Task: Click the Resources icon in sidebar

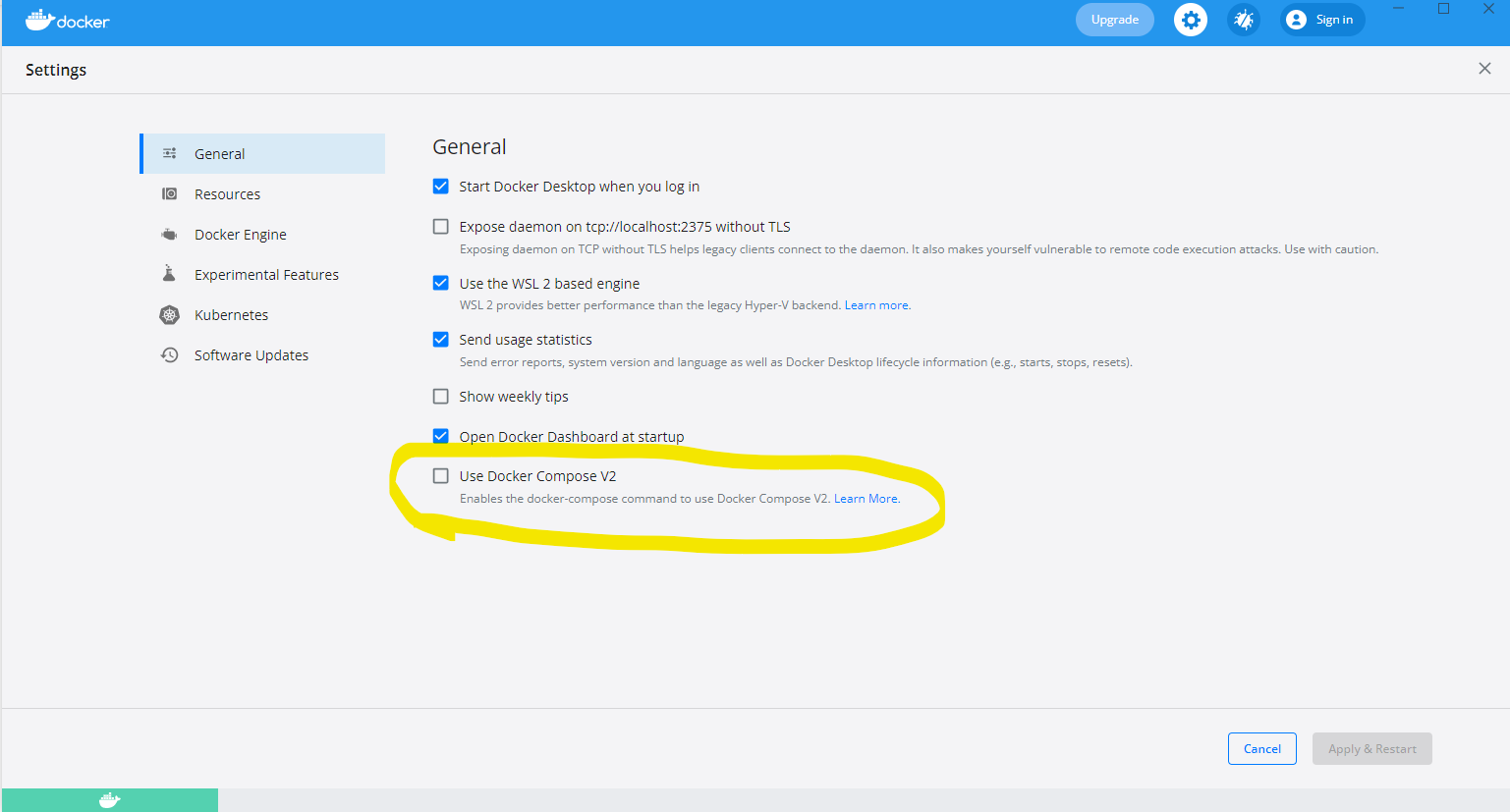Action: click(x=170, y=193)
